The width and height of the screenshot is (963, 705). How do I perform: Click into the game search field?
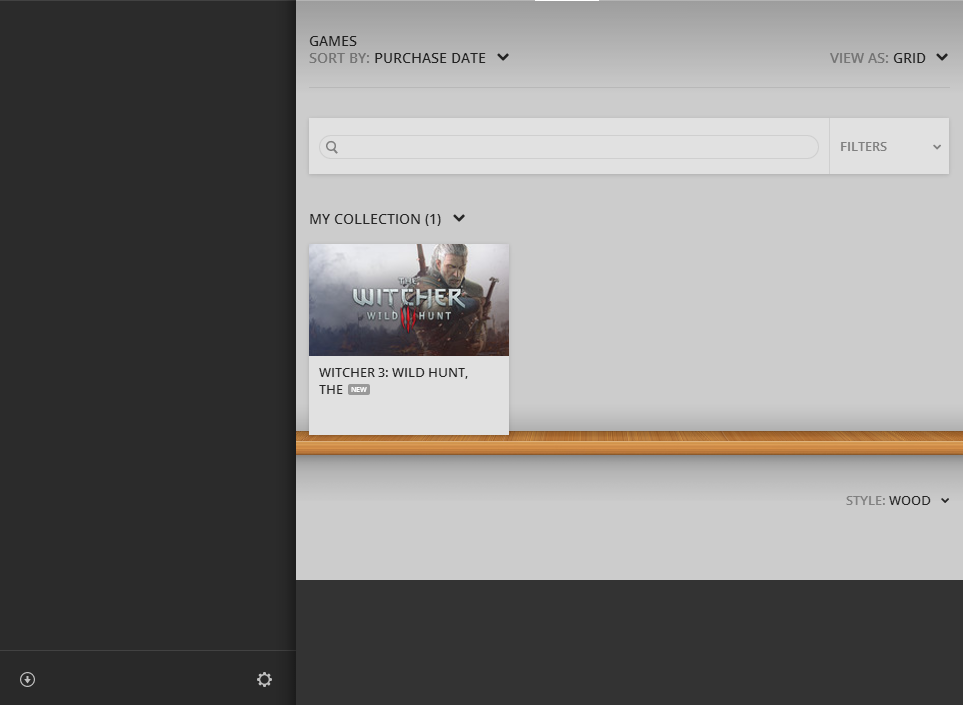coord(569,147)
